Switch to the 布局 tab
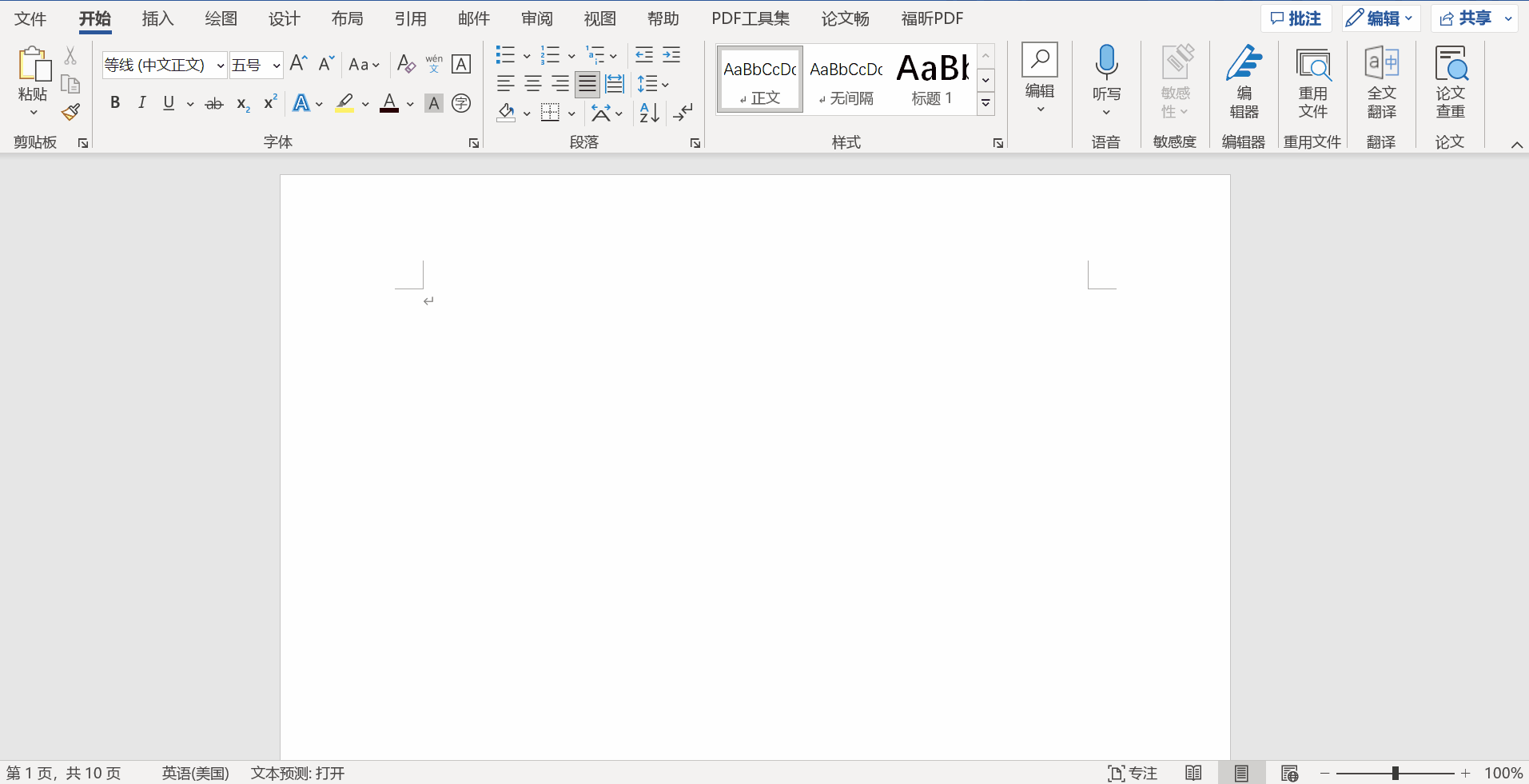 pos(347,18)
